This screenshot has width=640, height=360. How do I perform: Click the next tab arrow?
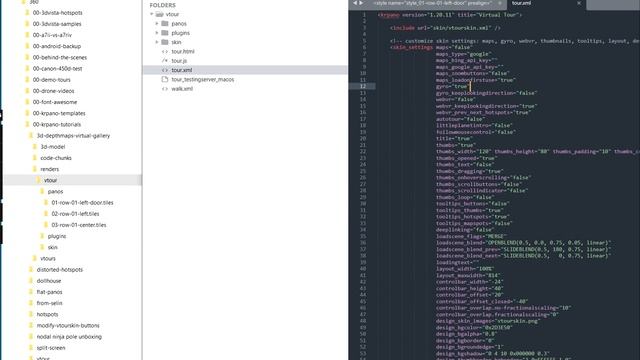pyautogui.click(x=361, y=3)
